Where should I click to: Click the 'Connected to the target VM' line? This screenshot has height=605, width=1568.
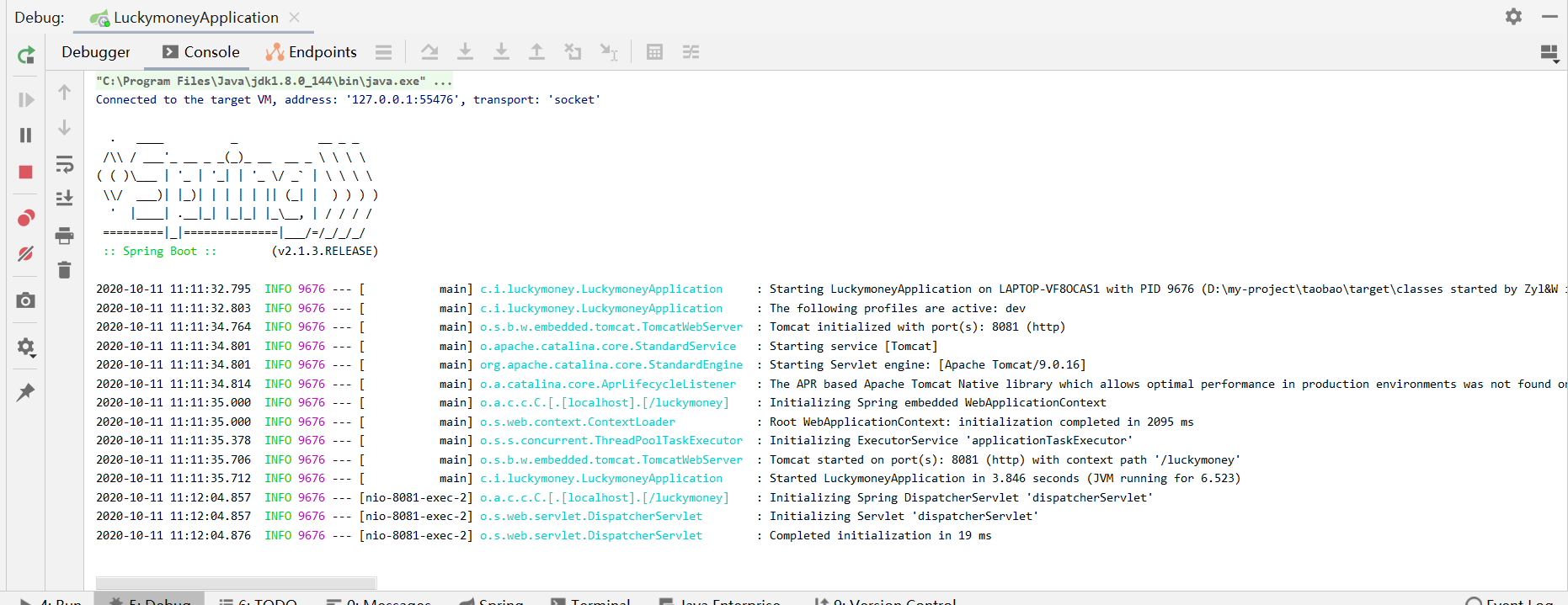click(x=348, y=99)
